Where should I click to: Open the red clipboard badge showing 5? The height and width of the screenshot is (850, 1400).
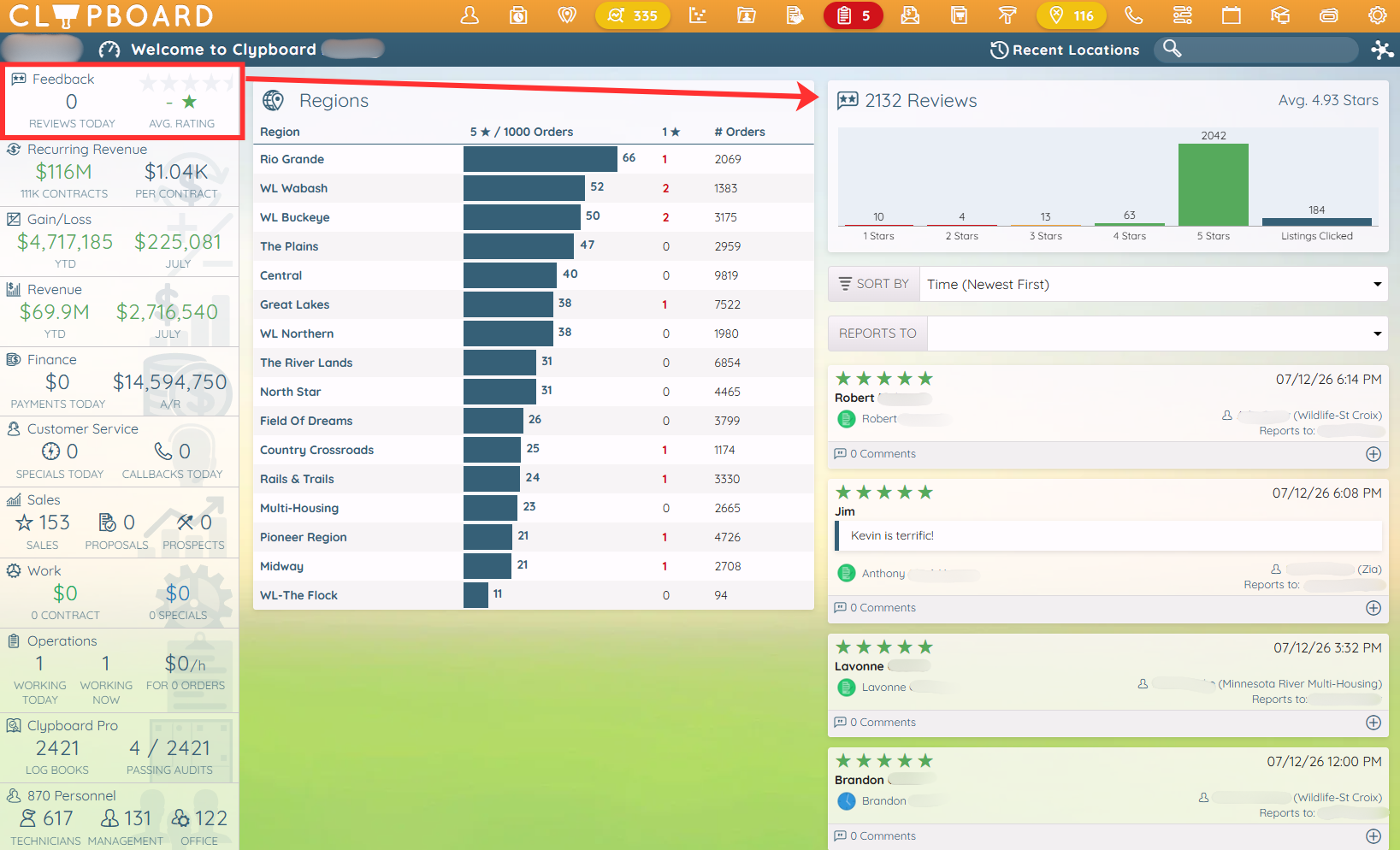[853, 15]
